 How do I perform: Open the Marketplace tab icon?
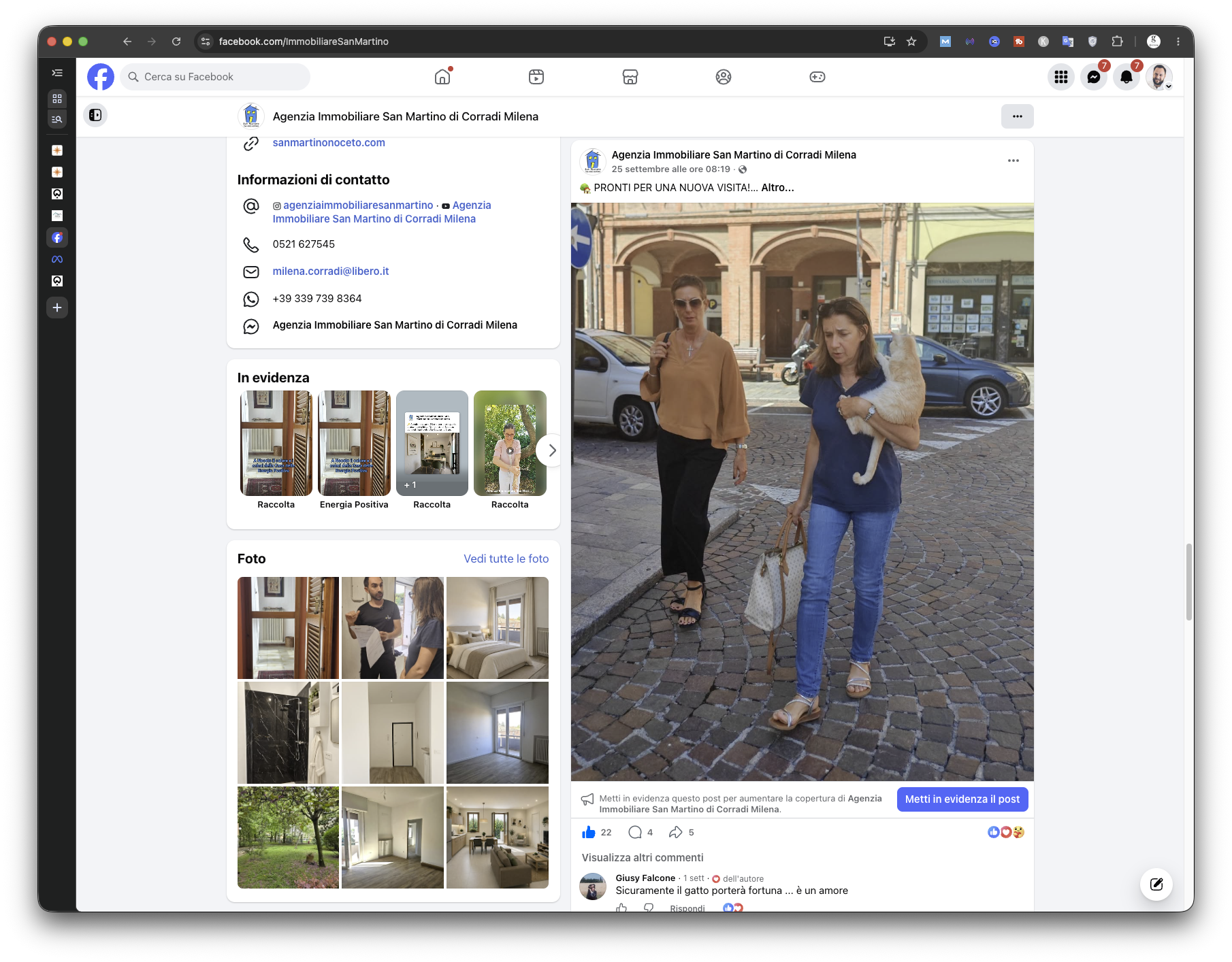[630, 77]
